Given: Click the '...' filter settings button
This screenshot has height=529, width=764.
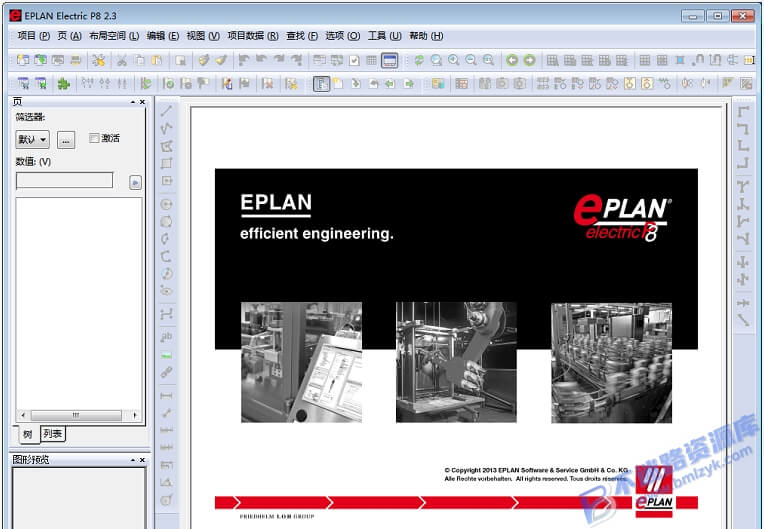Looking at the screenshot, I should point(66,140).
